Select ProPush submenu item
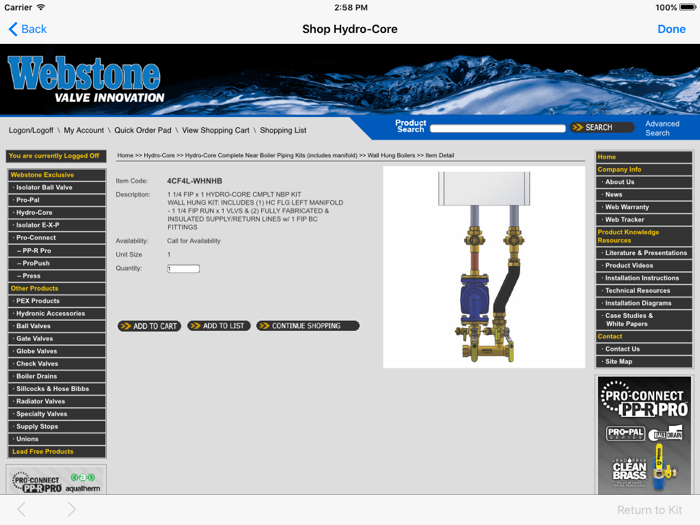 tap(57, 263)
